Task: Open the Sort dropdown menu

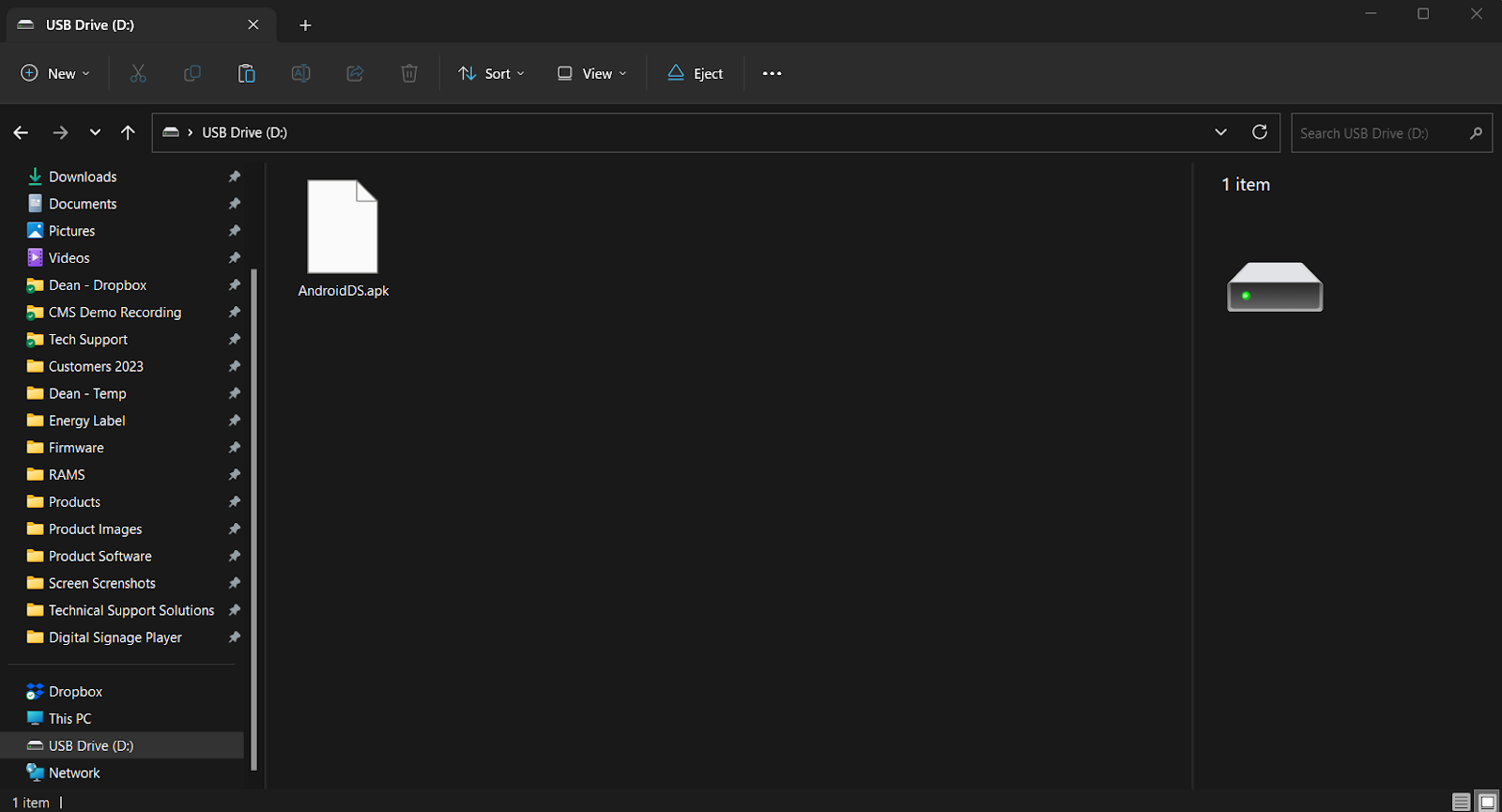Action: pyautogui.click(x=491, y=73)
